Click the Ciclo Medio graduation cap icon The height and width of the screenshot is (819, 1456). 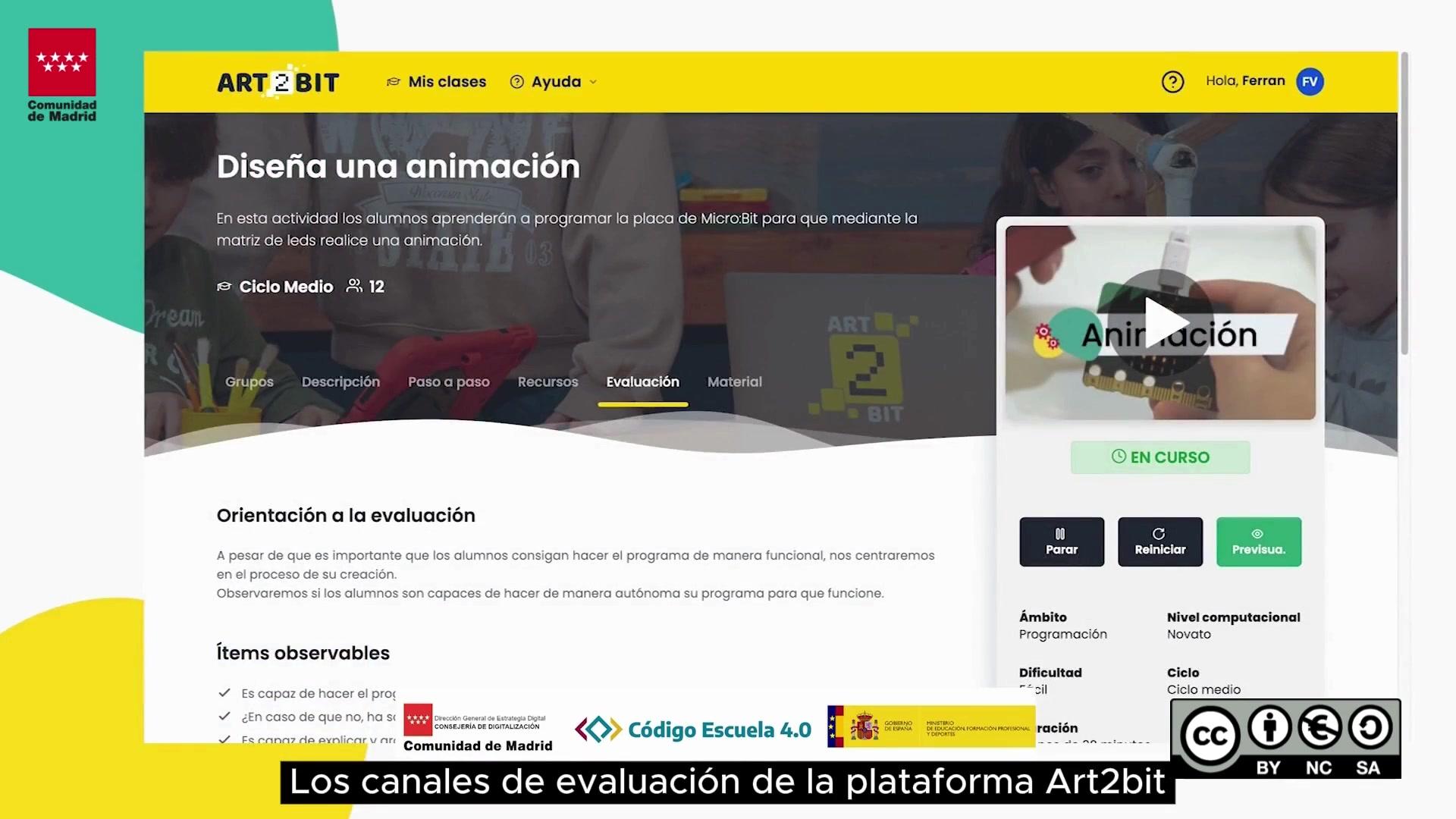(x=224, y=287)
